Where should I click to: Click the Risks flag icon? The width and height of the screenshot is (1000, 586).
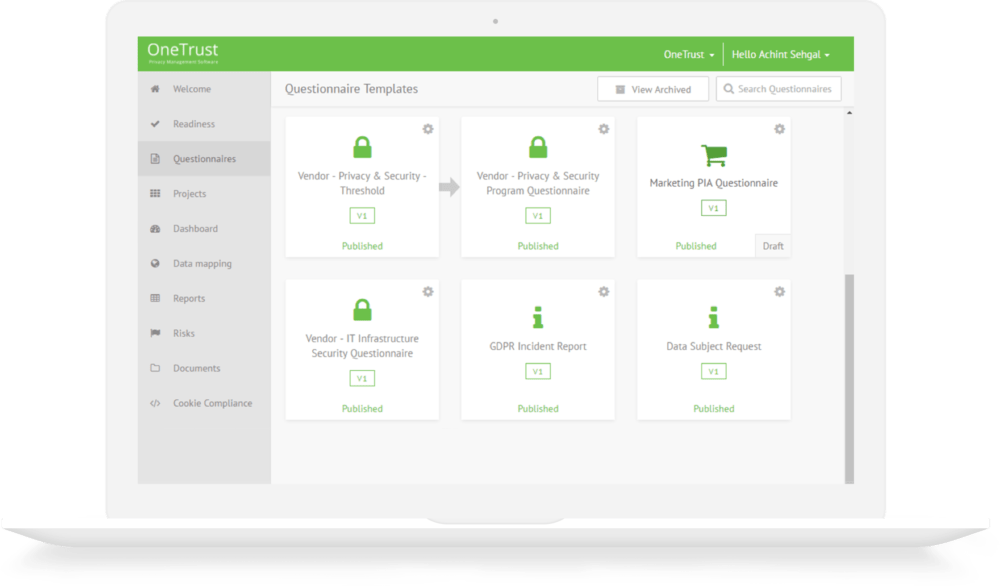pos(155,333)
